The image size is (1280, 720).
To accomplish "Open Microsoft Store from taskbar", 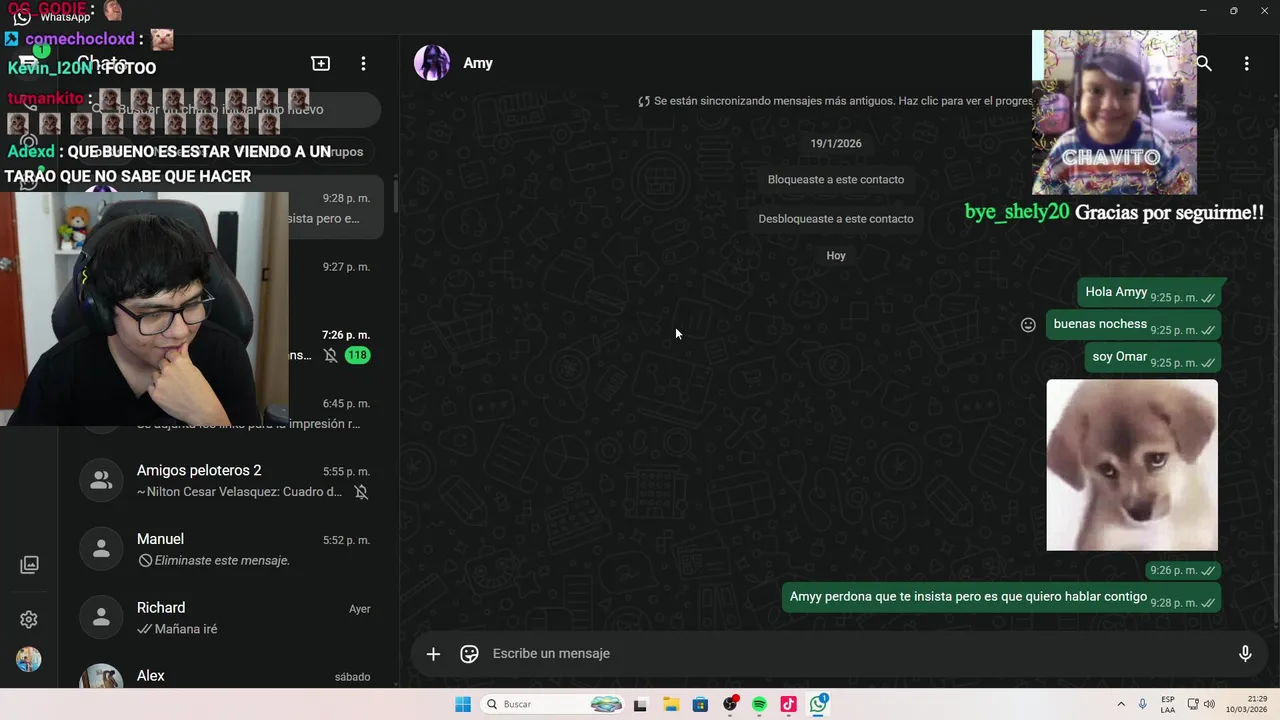I will tap(700, 705).
